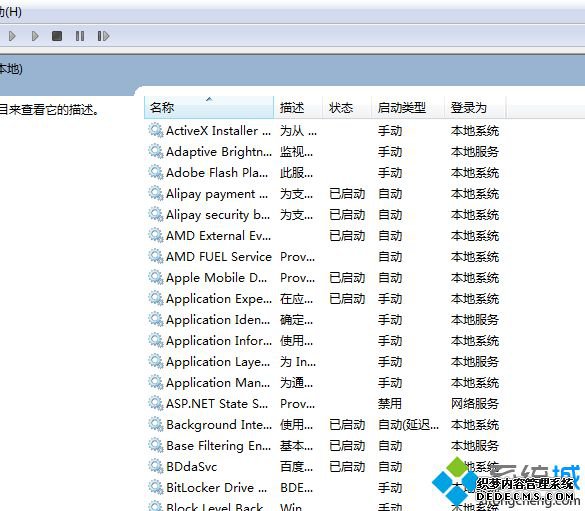Select the Application Information name
This screenshot has height=511, width=585.
point(219,341)
